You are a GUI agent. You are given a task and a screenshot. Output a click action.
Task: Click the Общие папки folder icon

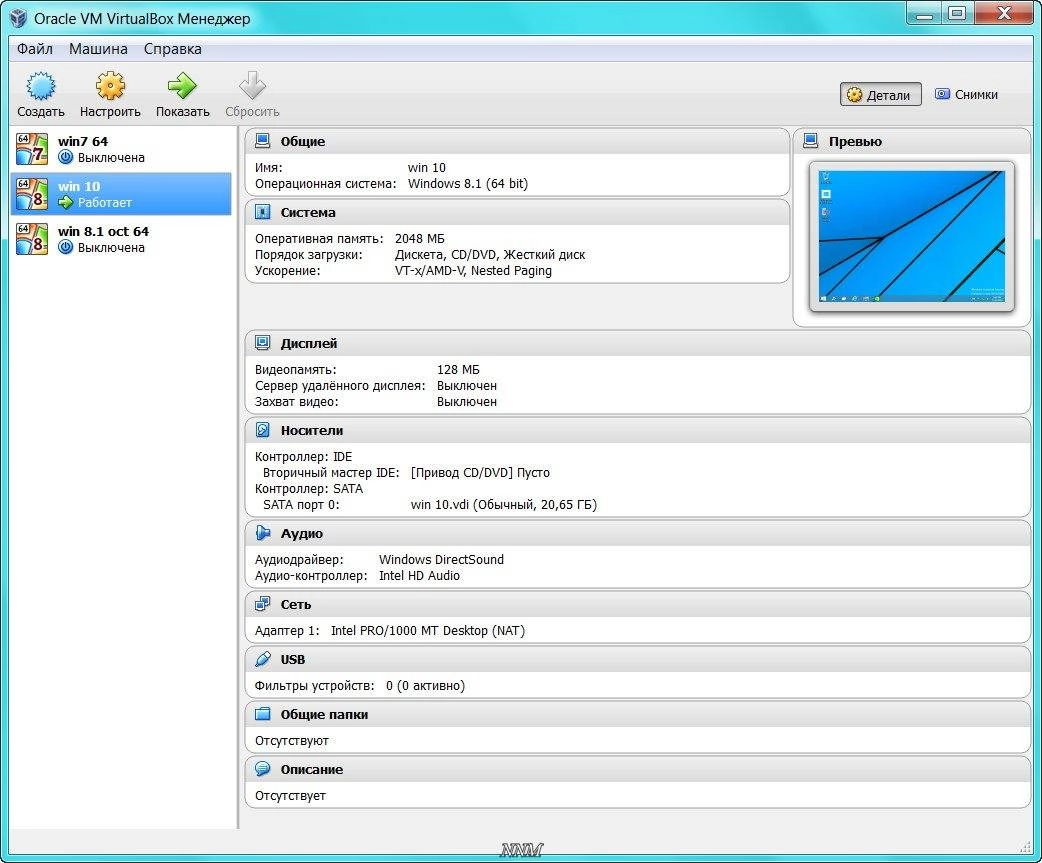click(x=262, y=714)
